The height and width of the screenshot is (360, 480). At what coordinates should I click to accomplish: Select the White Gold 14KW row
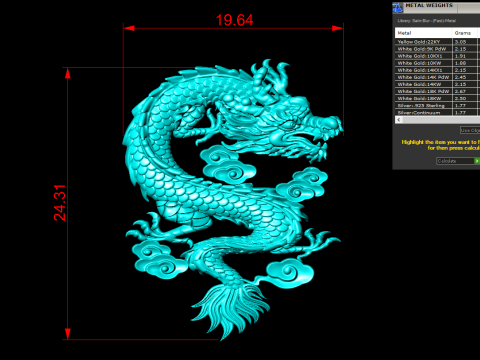click(437, 84)
